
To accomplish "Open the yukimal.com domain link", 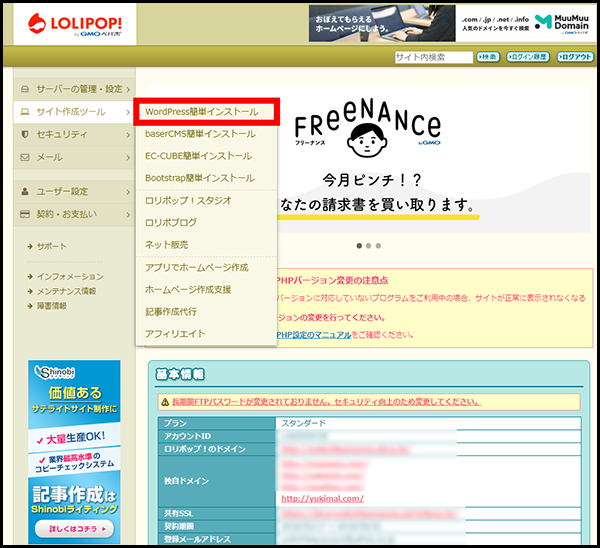I will [322, 498].
